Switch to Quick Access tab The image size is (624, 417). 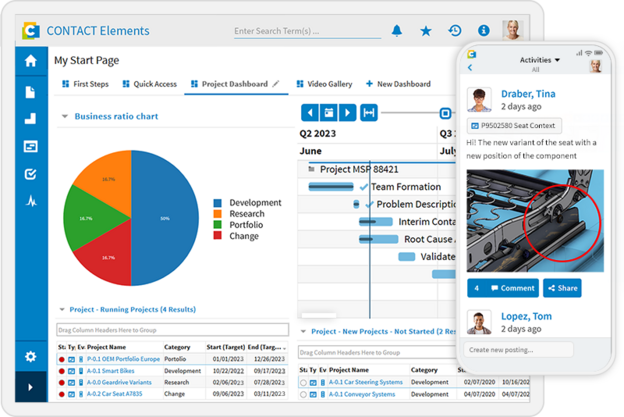(x=150, y=84)
